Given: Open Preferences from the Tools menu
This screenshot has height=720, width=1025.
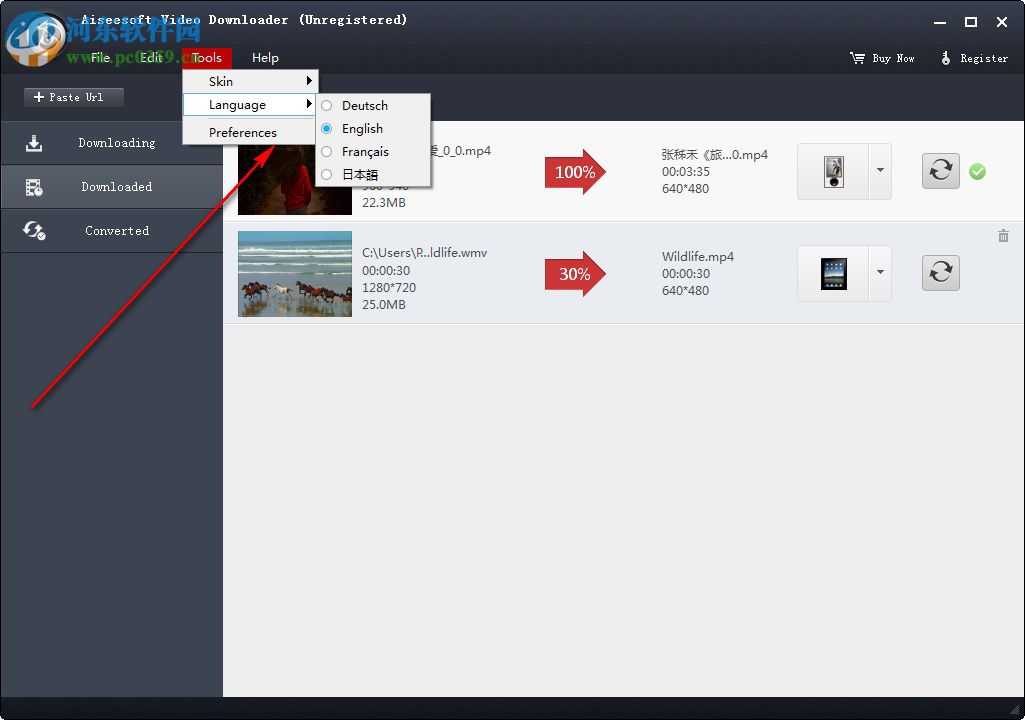Looking at the screenshot, I should 244,132.
